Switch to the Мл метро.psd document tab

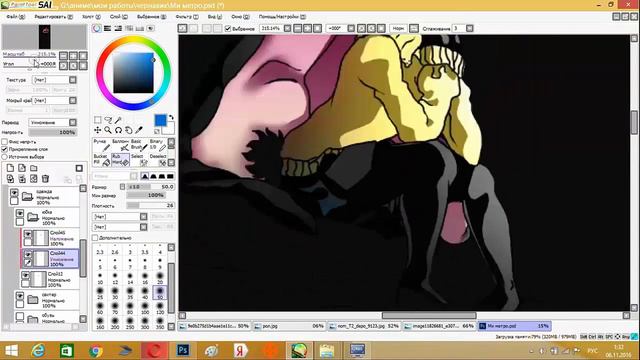click(x=514, y=326)
